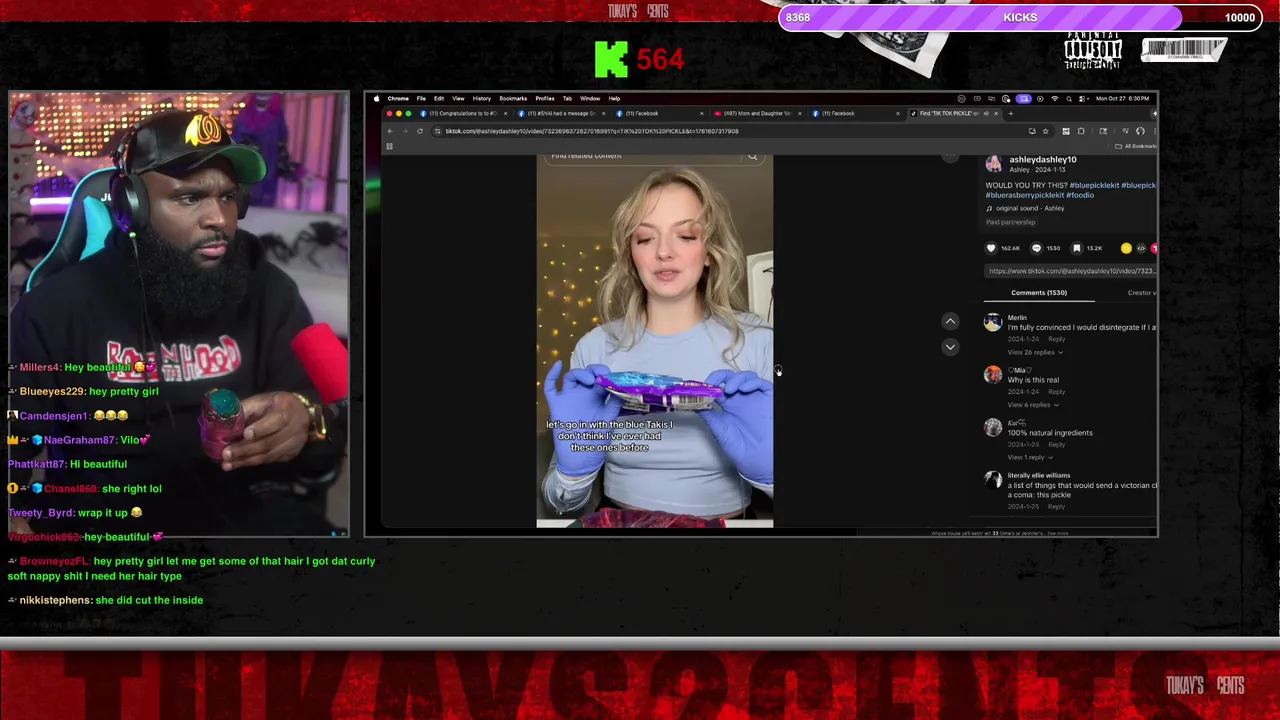This screenshot has width=1280, height=720.
Task: Click the streamer webcam feed
Action: (x=179, y=315)
